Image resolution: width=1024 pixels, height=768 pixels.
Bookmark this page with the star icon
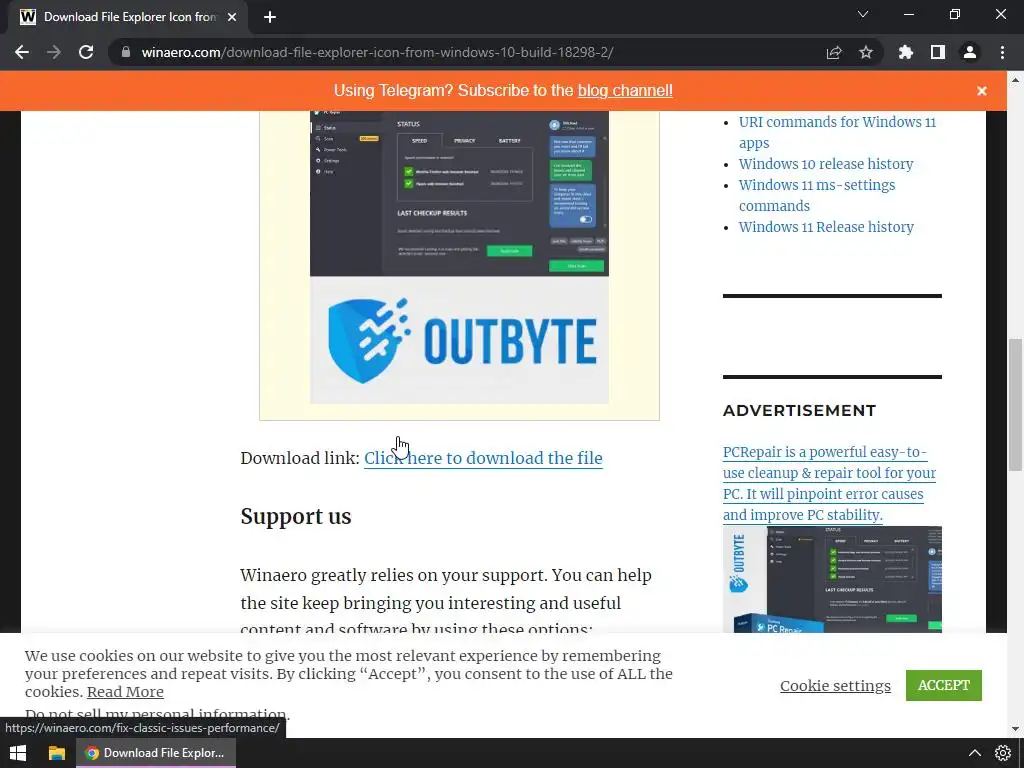[866, 52]
